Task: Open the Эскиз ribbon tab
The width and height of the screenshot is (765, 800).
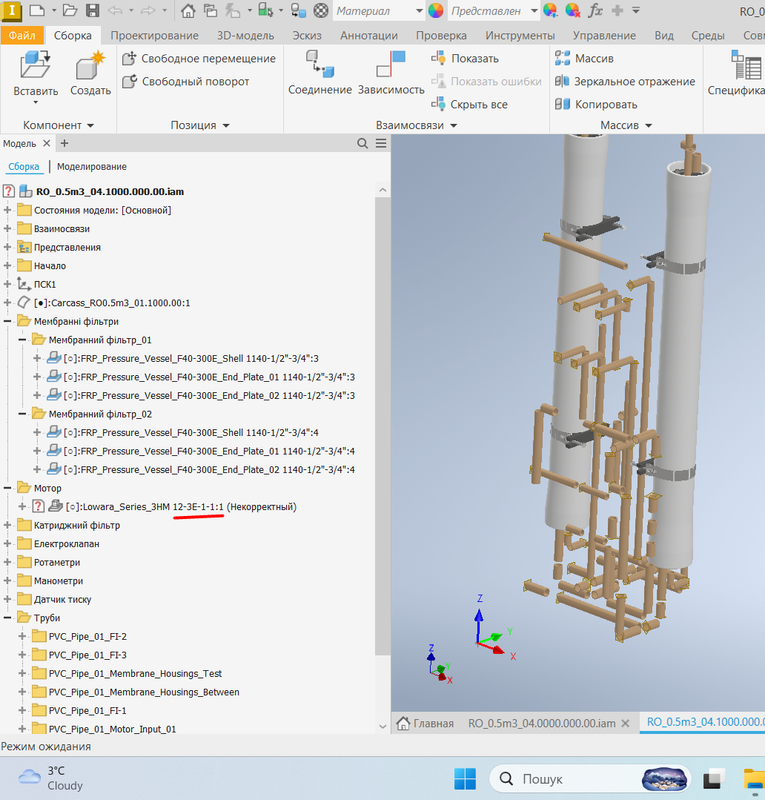Action: coord(307,35)
